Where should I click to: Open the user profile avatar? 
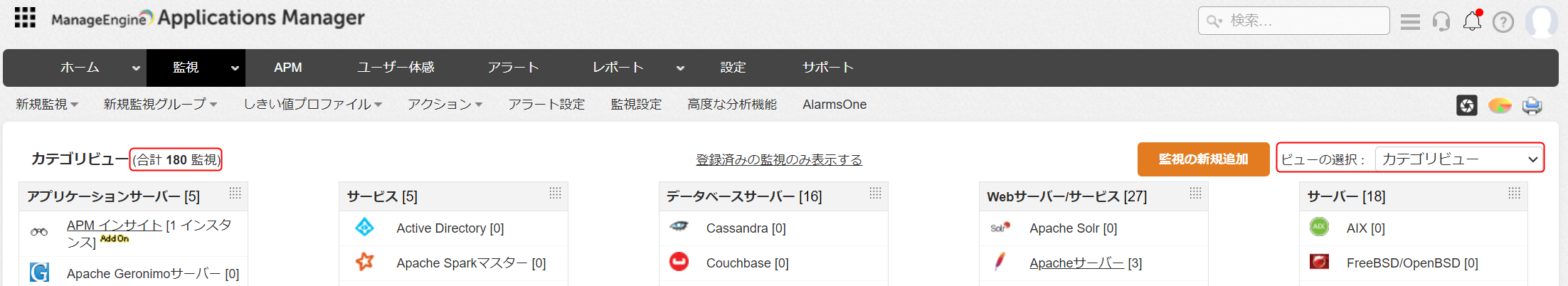tap(1542, 21)
